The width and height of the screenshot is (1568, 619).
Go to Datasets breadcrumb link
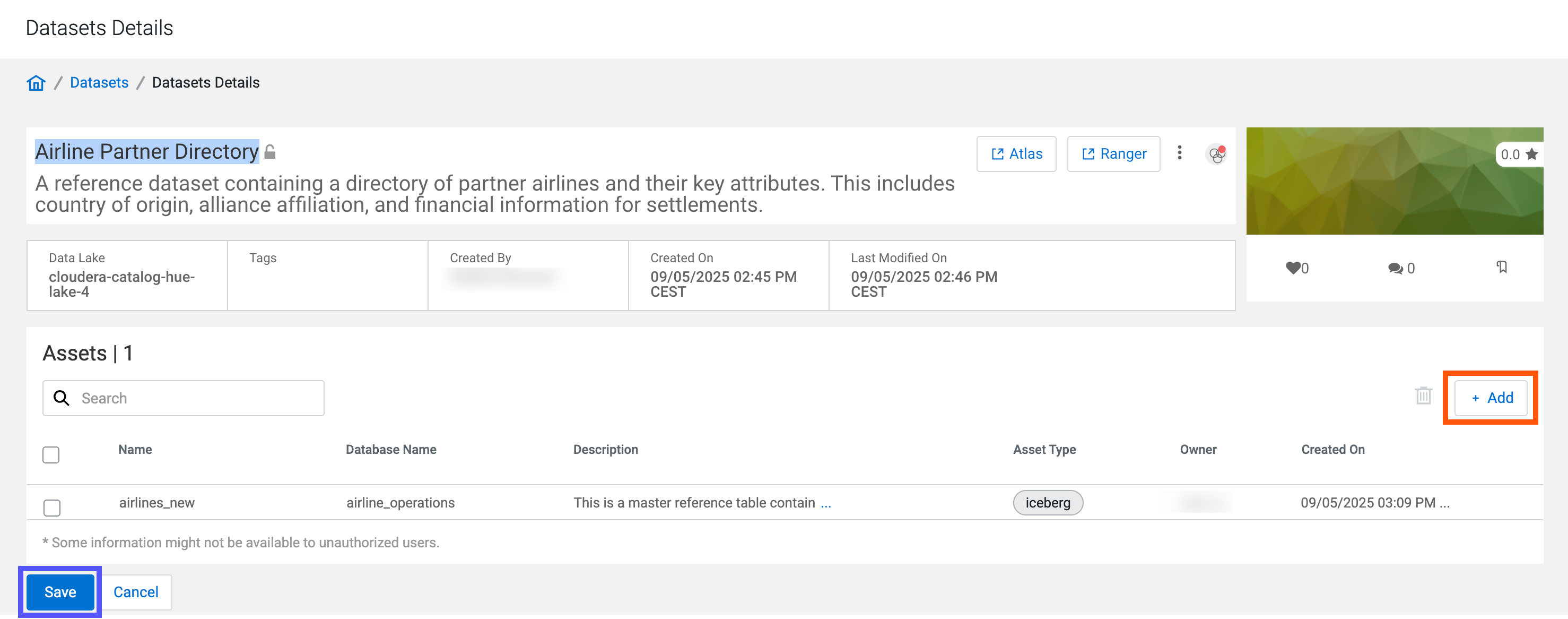(x=99, y=83)
